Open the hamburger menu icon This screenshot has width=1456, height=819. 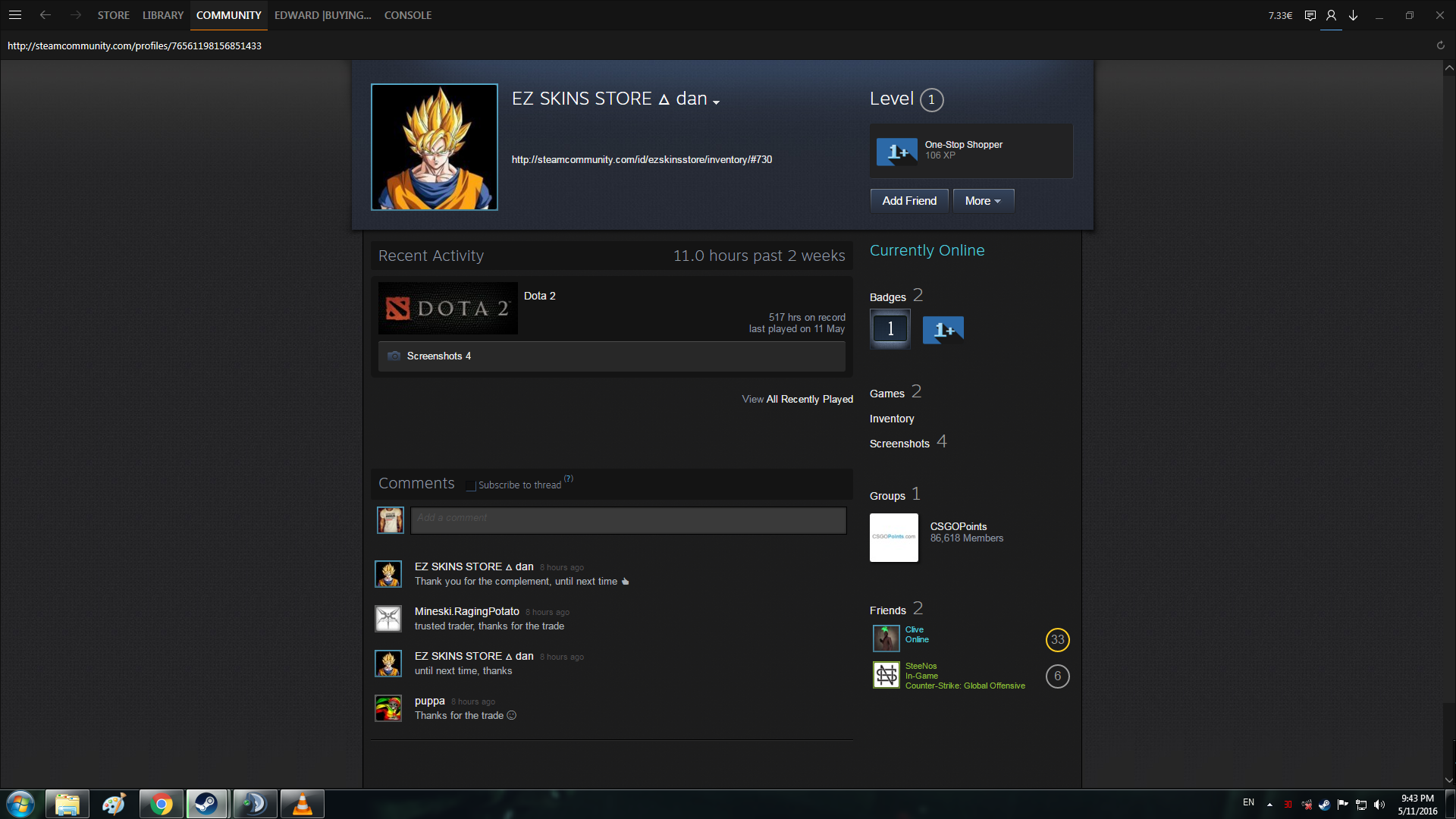(x=14, y=15)
